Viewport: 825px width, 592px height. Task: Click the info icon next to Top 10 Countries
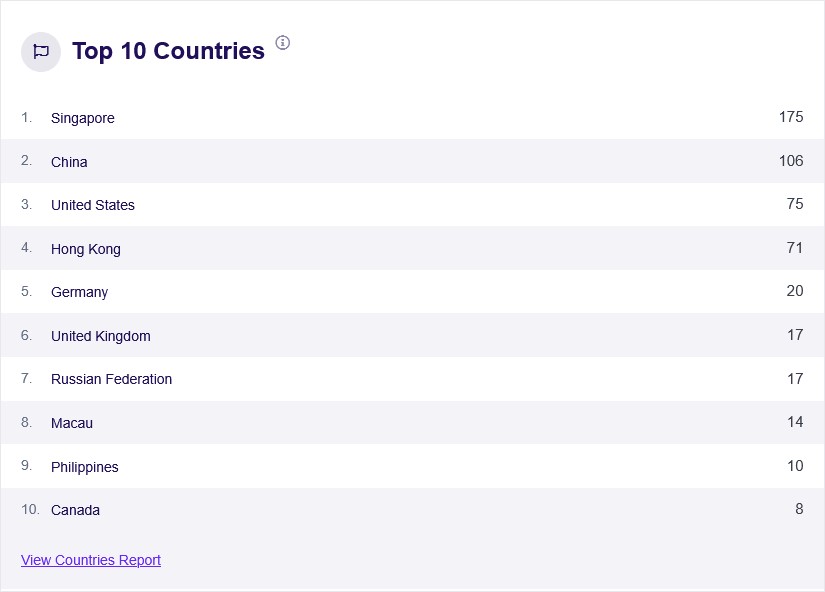tap(283, 42)
